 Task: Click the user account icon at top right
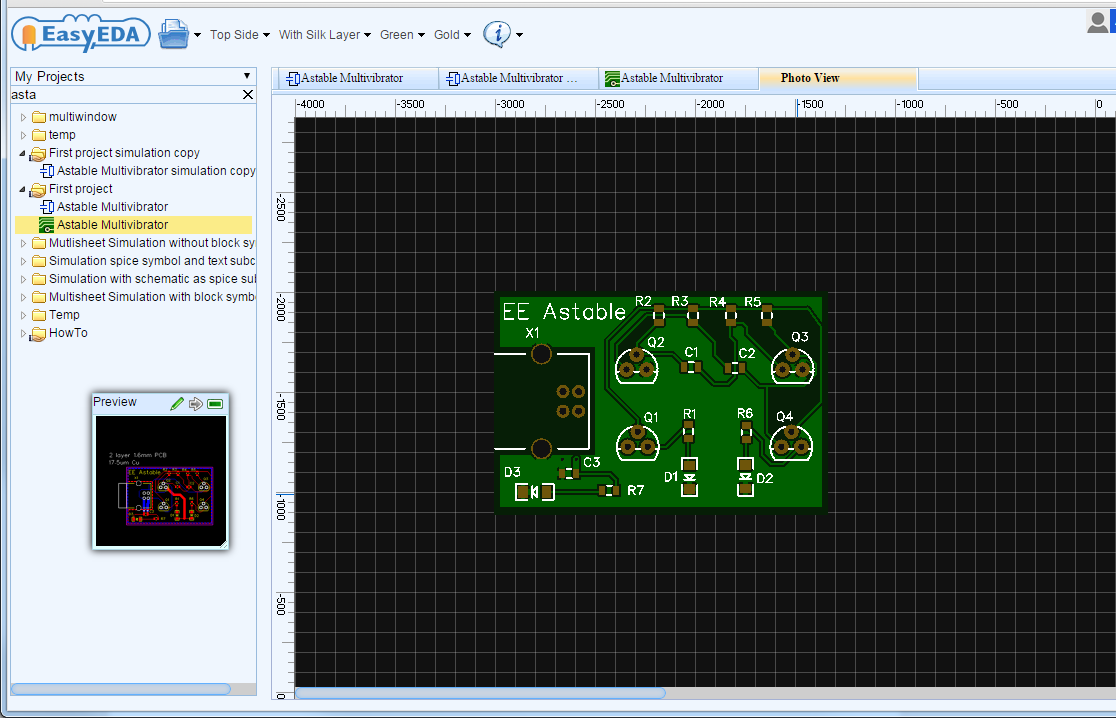1098,21
